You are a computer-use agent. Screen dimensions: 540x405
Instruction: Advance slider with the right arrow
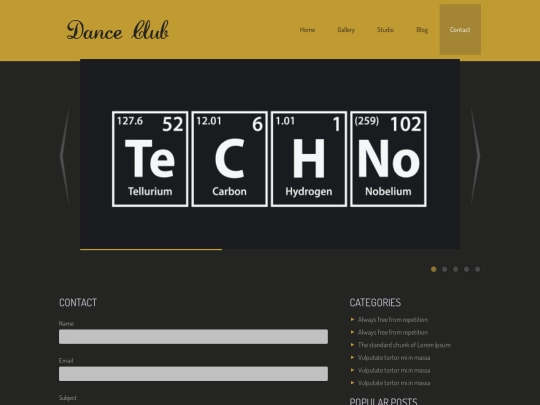[475, 155]
